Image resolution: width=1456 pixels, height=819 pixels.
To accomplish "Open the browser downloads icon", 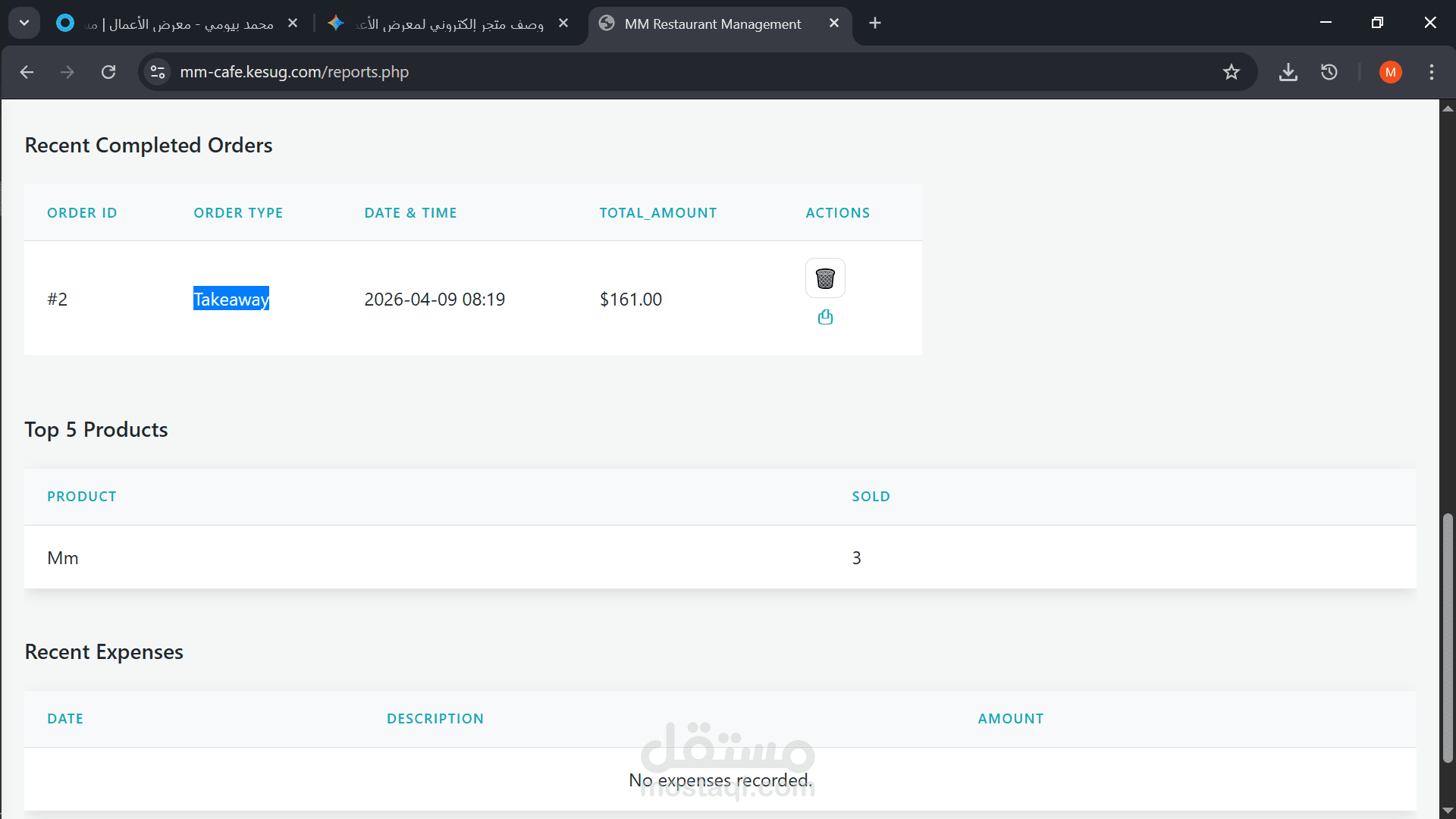I will tap(1288, 72).
